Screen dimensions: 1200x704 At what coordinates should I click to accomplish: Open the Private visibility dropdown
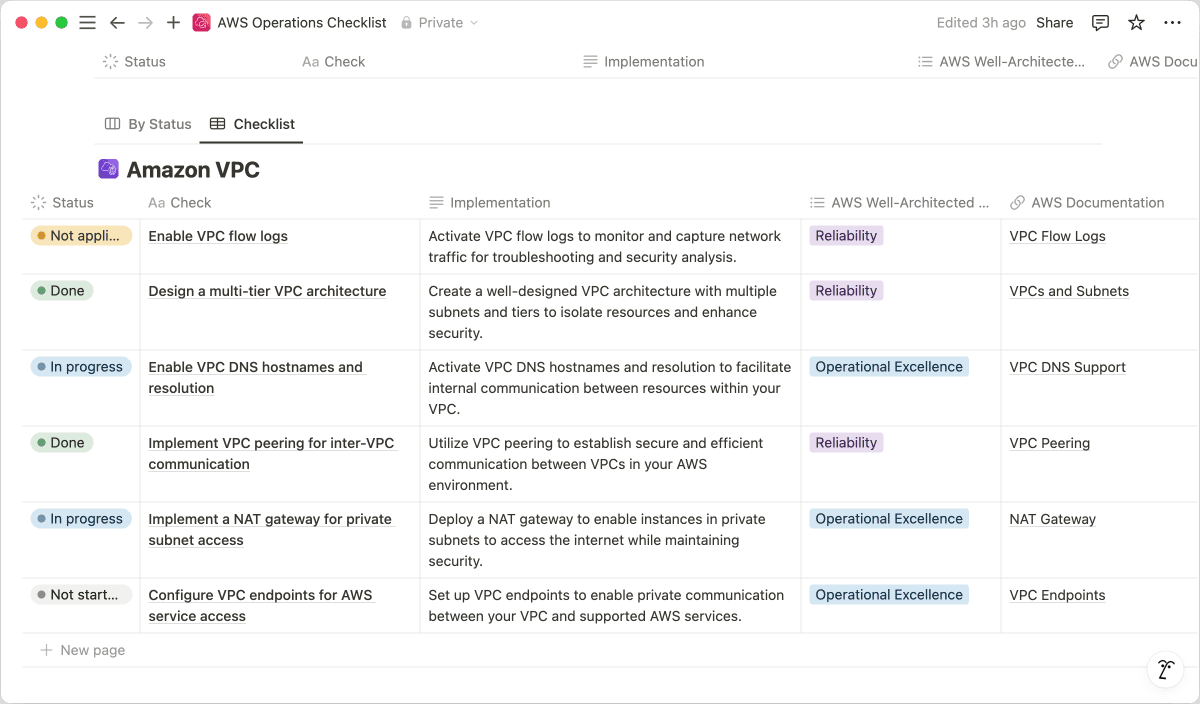coord(439,22)
